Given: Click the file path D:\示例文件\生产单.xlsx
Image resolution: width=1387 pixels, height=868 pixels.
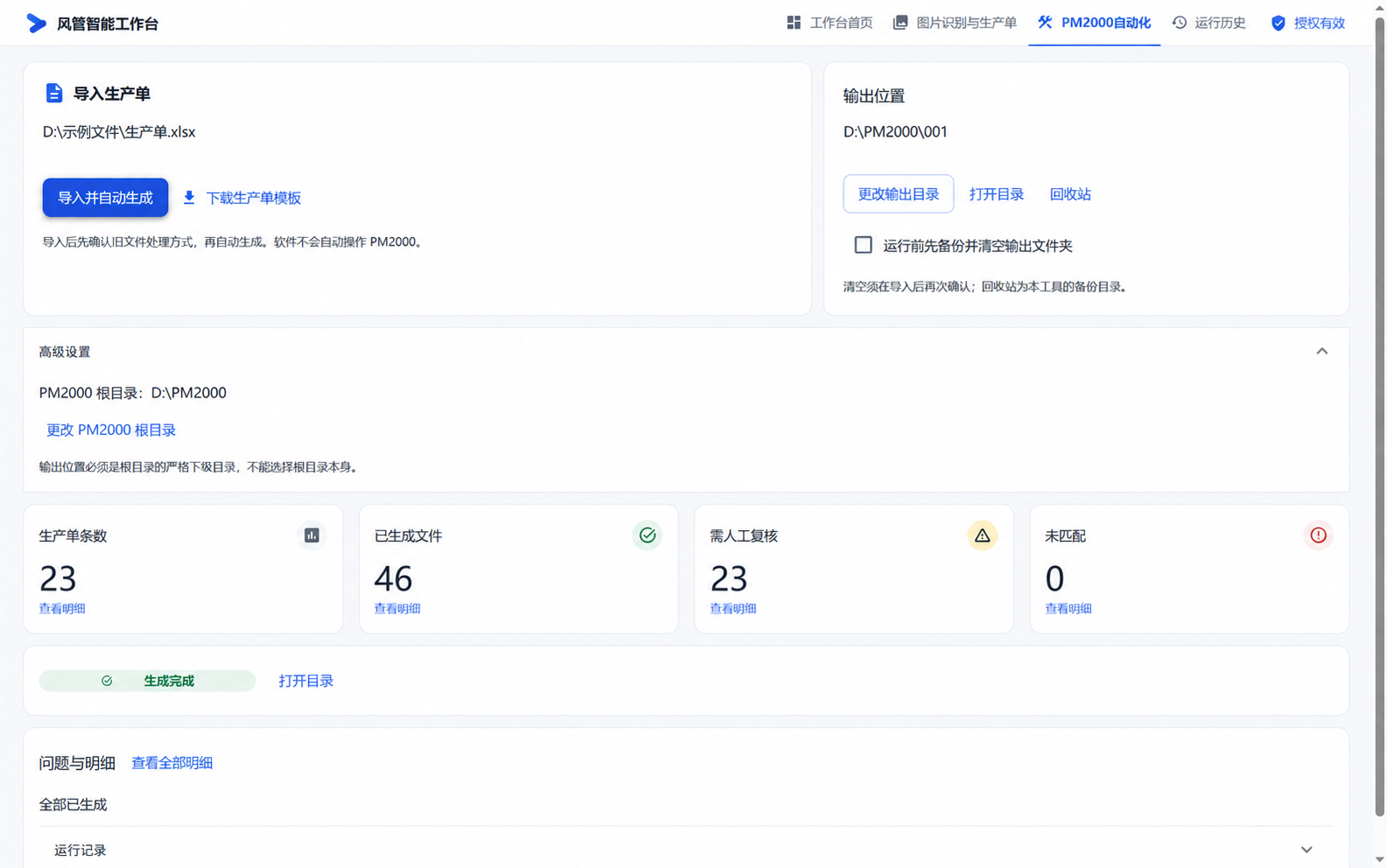Looking at the screenshot, I should (119, 132).
